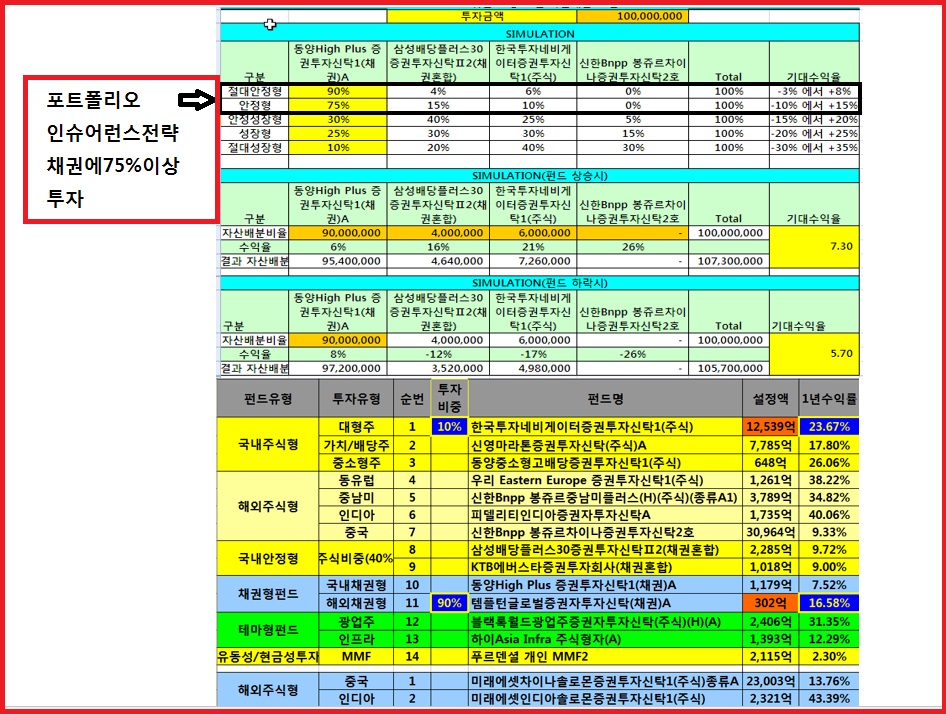The width and height of the screenshot is (946, 714).
Task: Select the -12% 수익률 cell
Action: [438, 354]
